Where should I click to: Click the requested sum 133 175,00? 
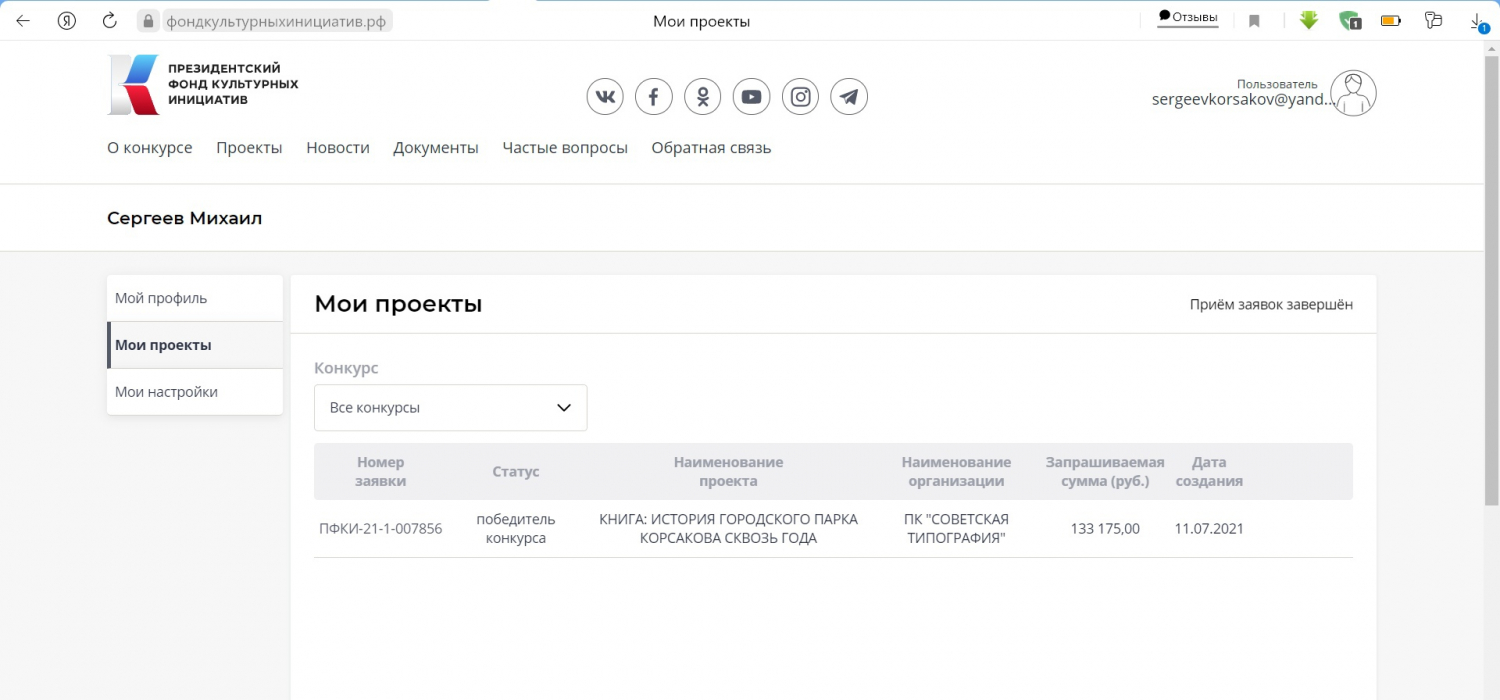[x=1105, y=529]
